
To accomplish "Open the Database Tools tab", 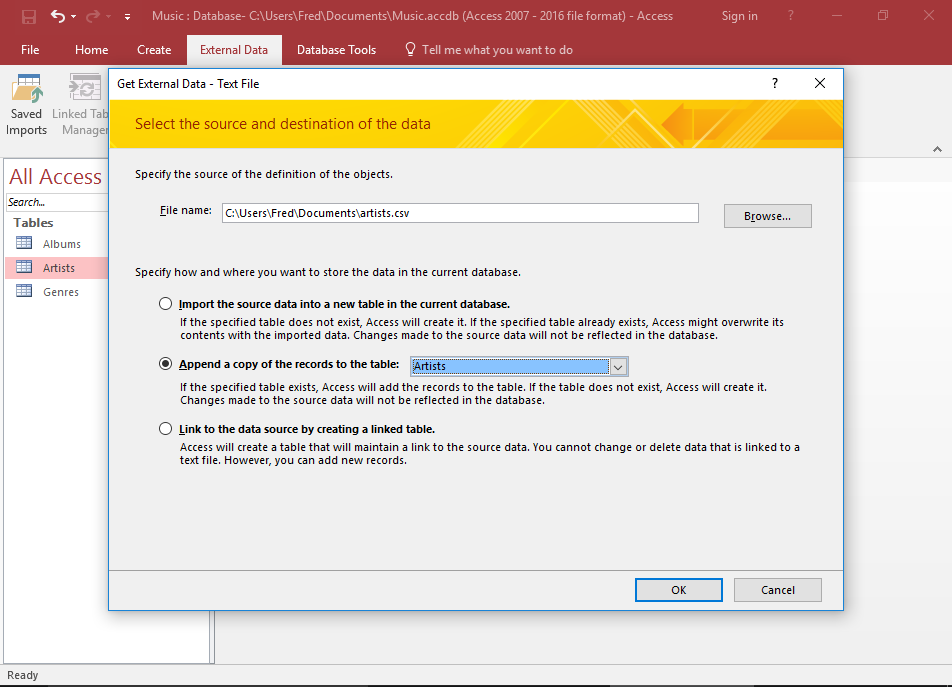I will click(x=336, y=50).
